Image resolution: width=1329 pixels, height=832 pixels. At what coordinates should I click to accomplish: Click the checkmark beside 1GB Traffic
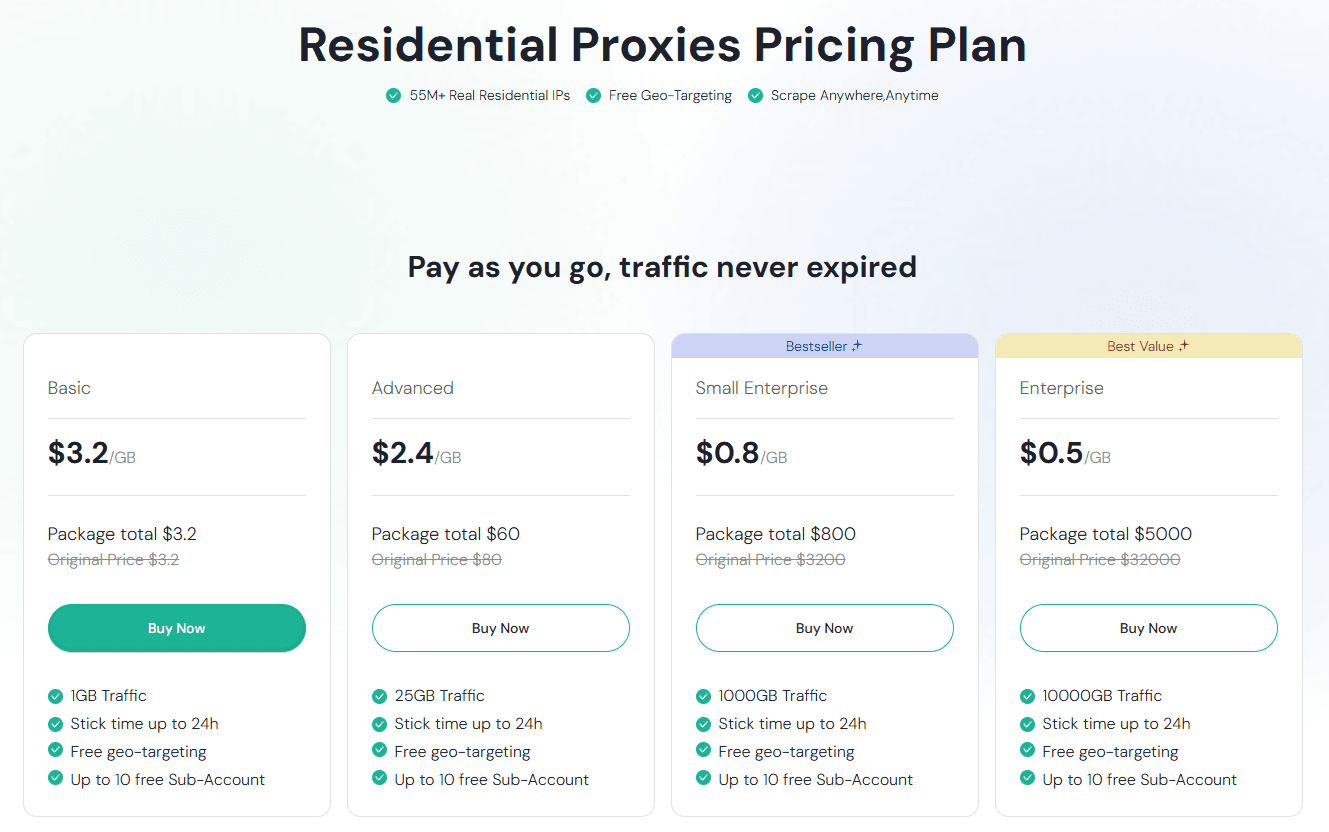(55, 696)
